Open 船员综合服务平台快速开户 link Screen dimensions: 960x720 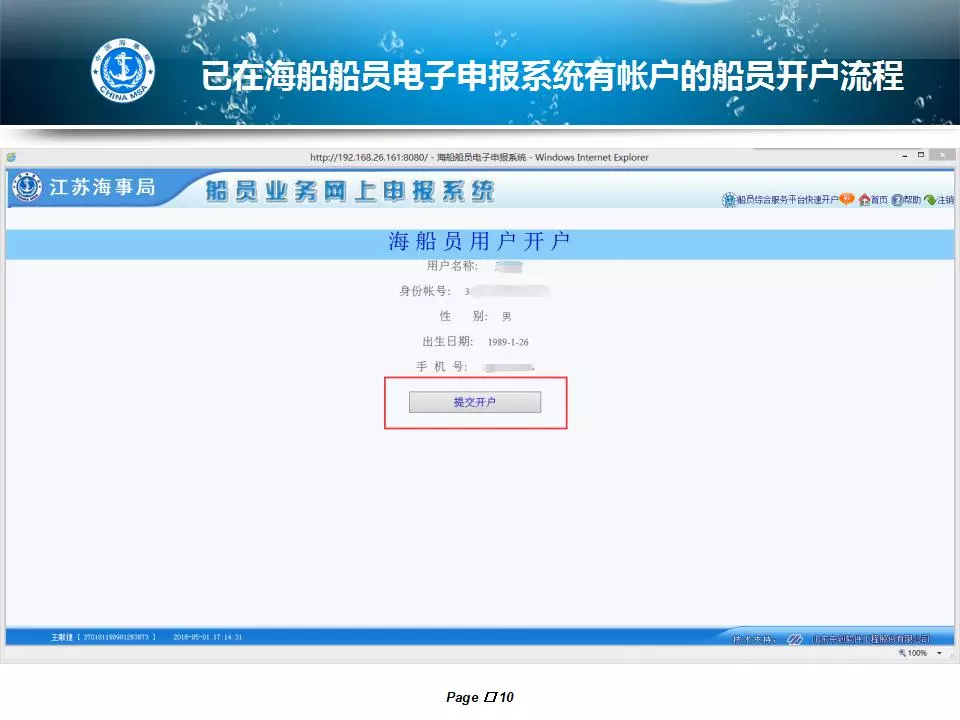[787, 200]
